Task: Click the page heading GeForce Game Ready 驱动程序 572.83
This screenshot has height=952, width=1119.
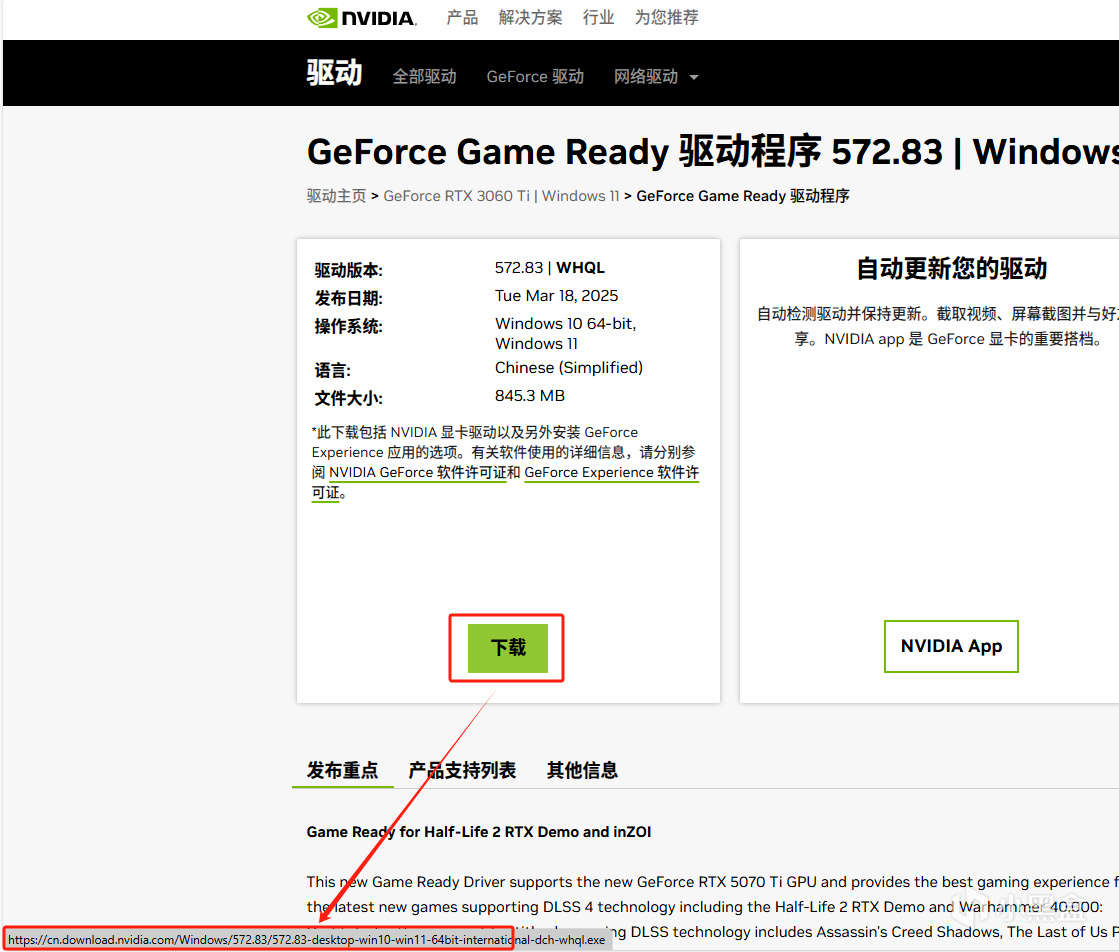Action: (624, 151)
